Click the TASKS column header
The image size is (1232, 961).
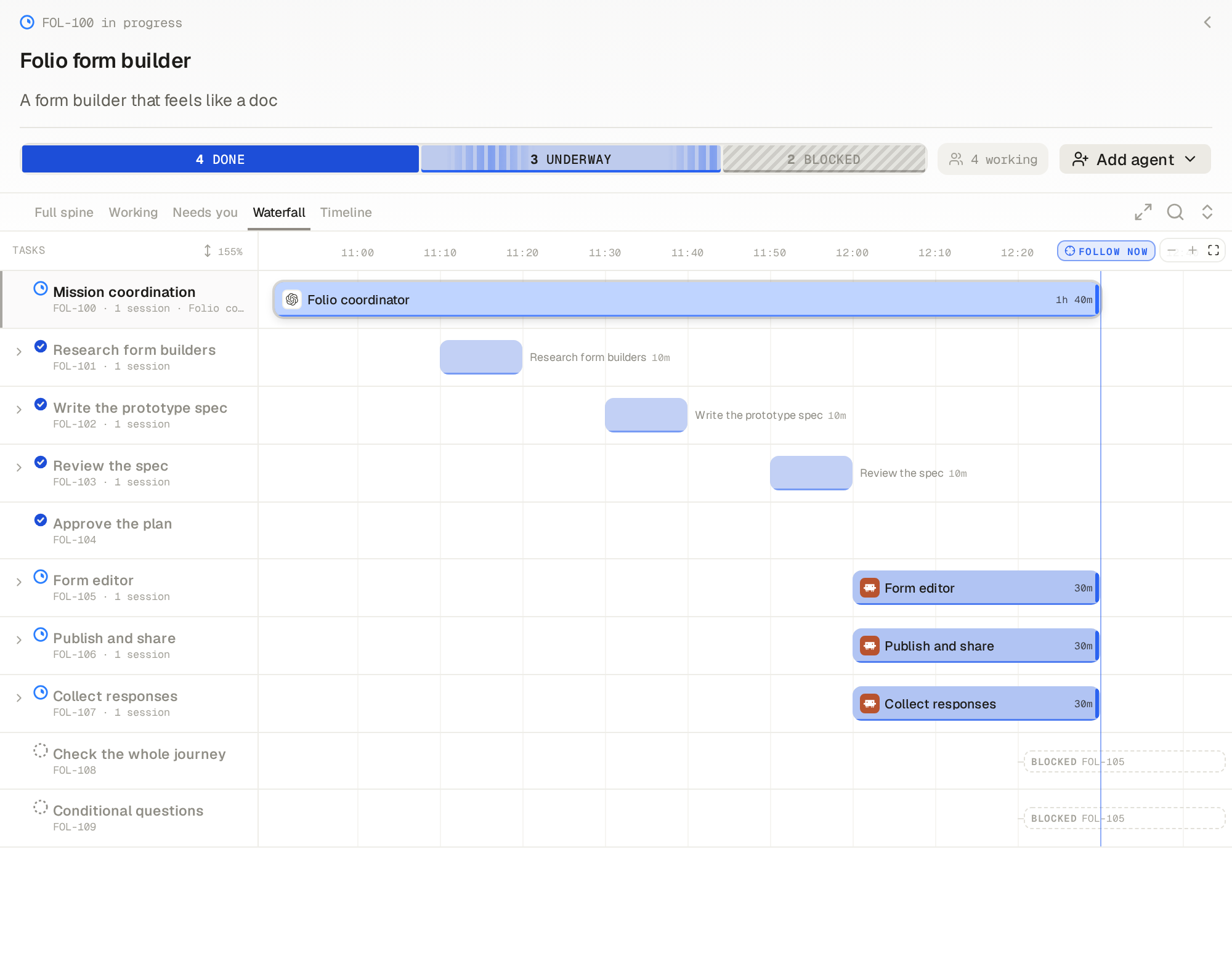coord(29,250)
